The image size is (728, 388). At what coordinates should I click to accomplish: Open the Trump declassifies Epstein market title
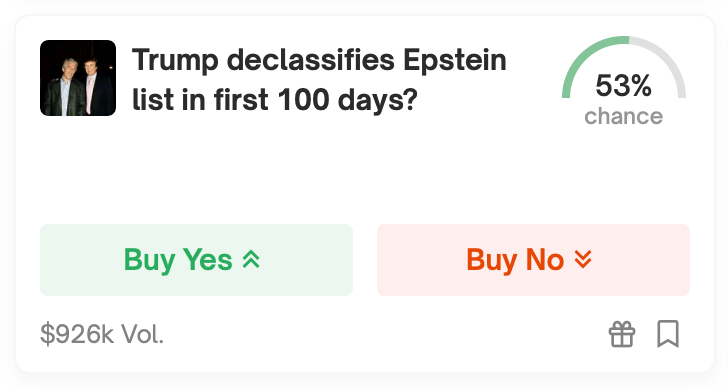(319, 79)
